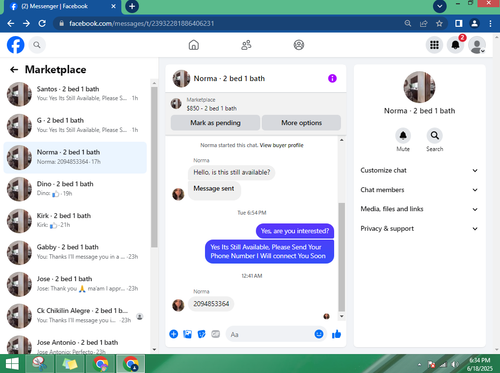
Task: Click chat scrollbar down arrow
Action: (x=341, y=316)
